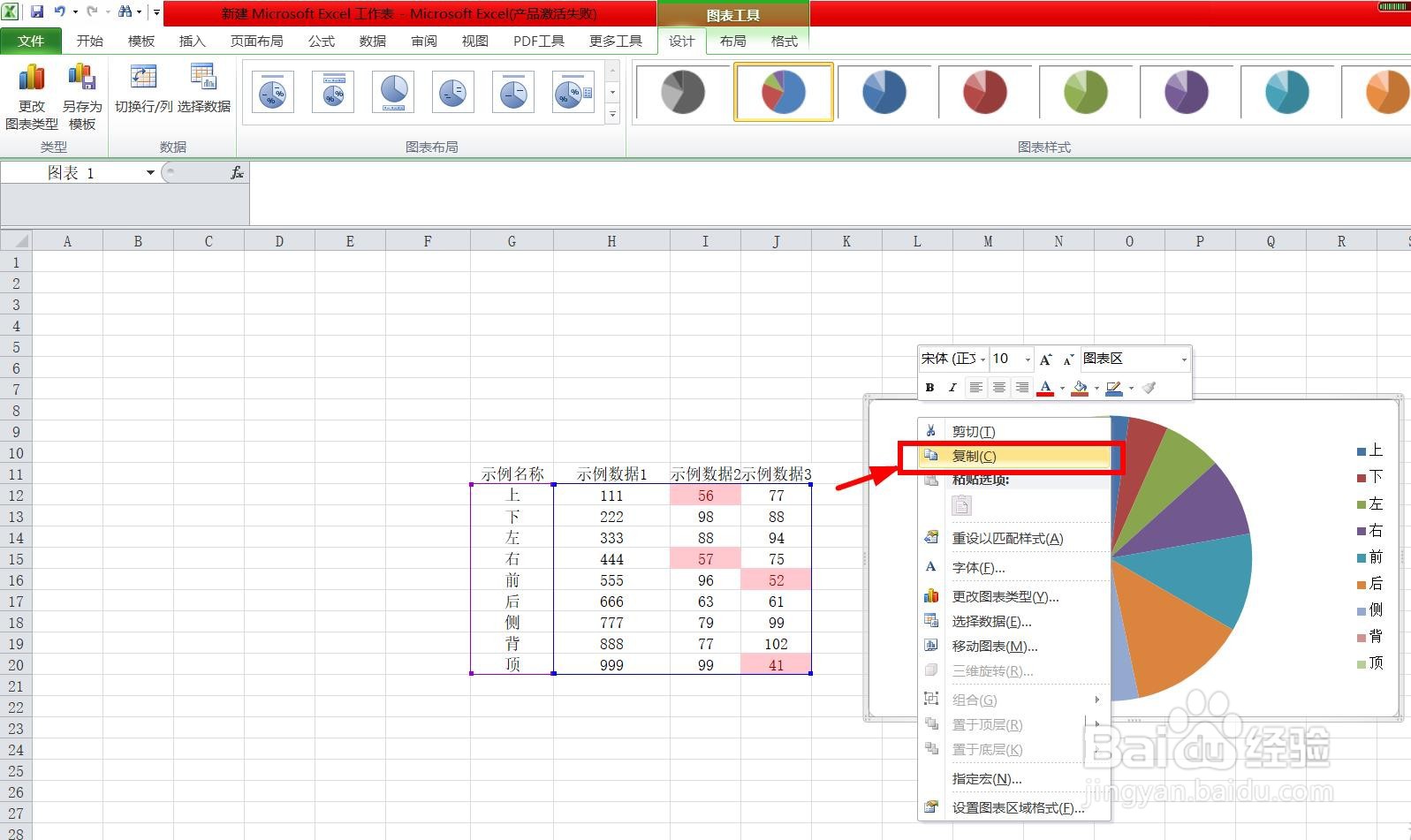
Task: Click the insert function fx button
Action: point(237,172)
